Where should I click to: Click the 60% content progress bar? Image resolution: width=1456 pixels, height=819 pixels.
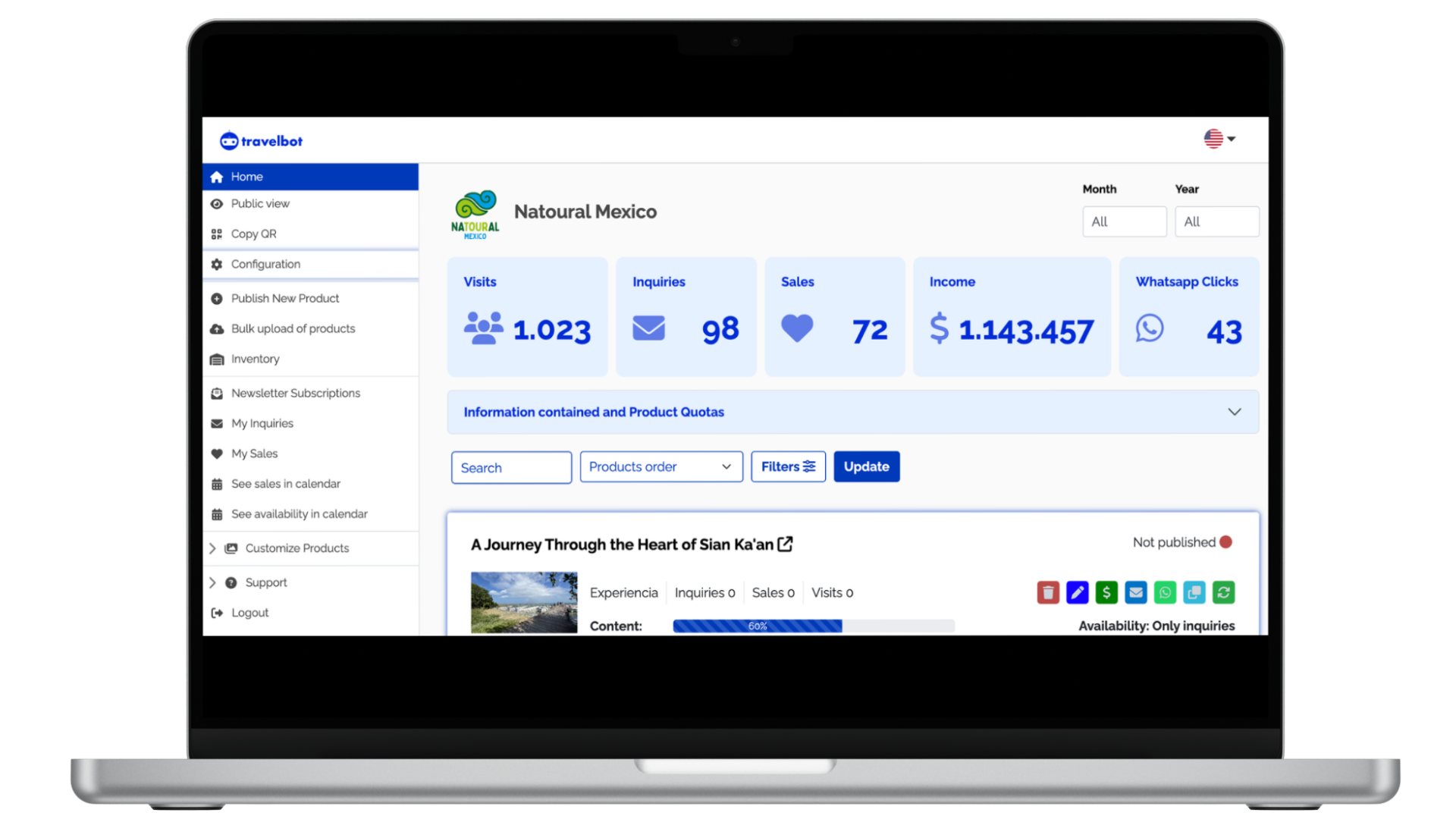[758, 626]
